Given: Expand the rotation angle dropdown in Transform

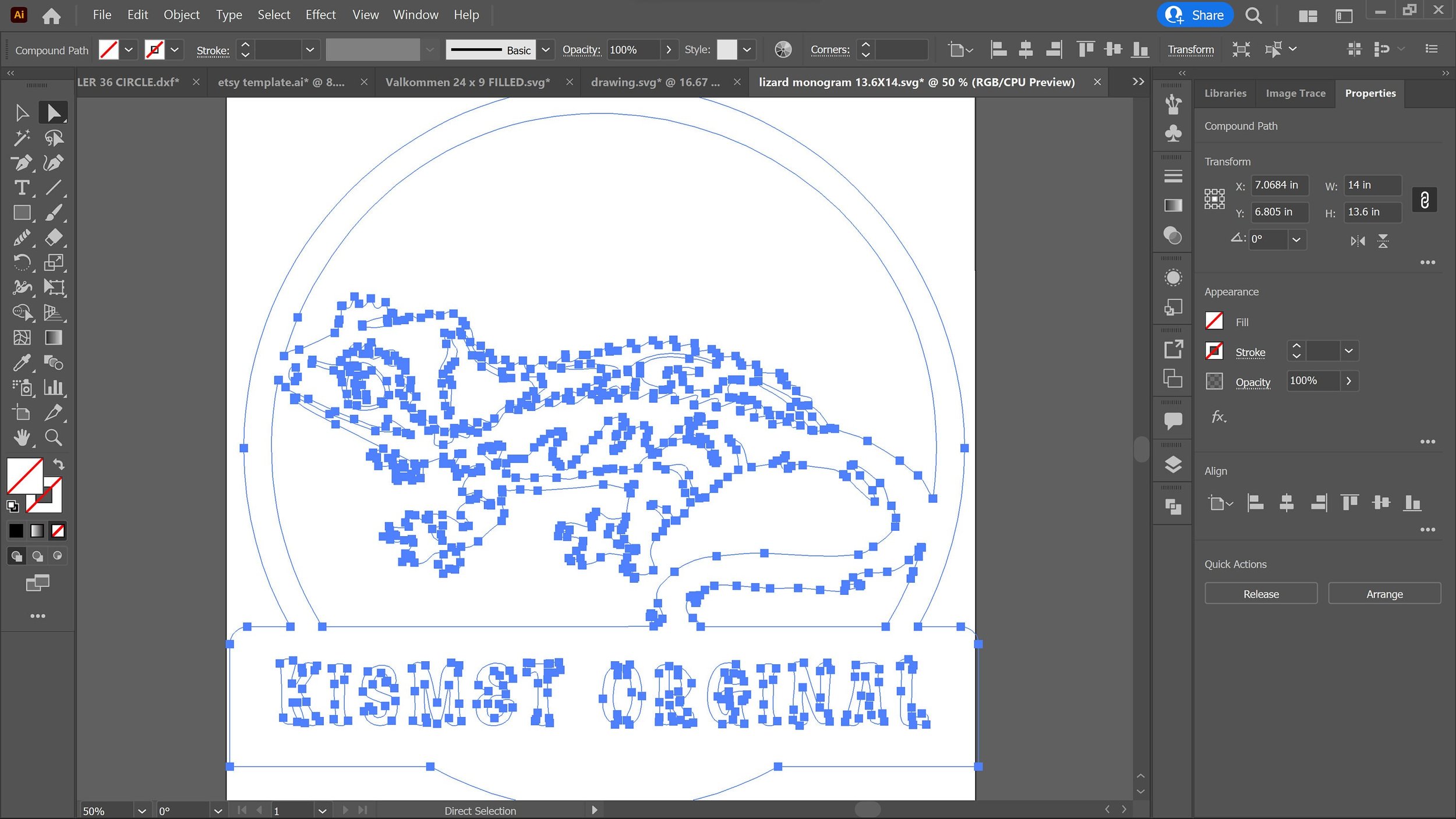Looking at the screenshot, I should click(x=1296, y=239).
